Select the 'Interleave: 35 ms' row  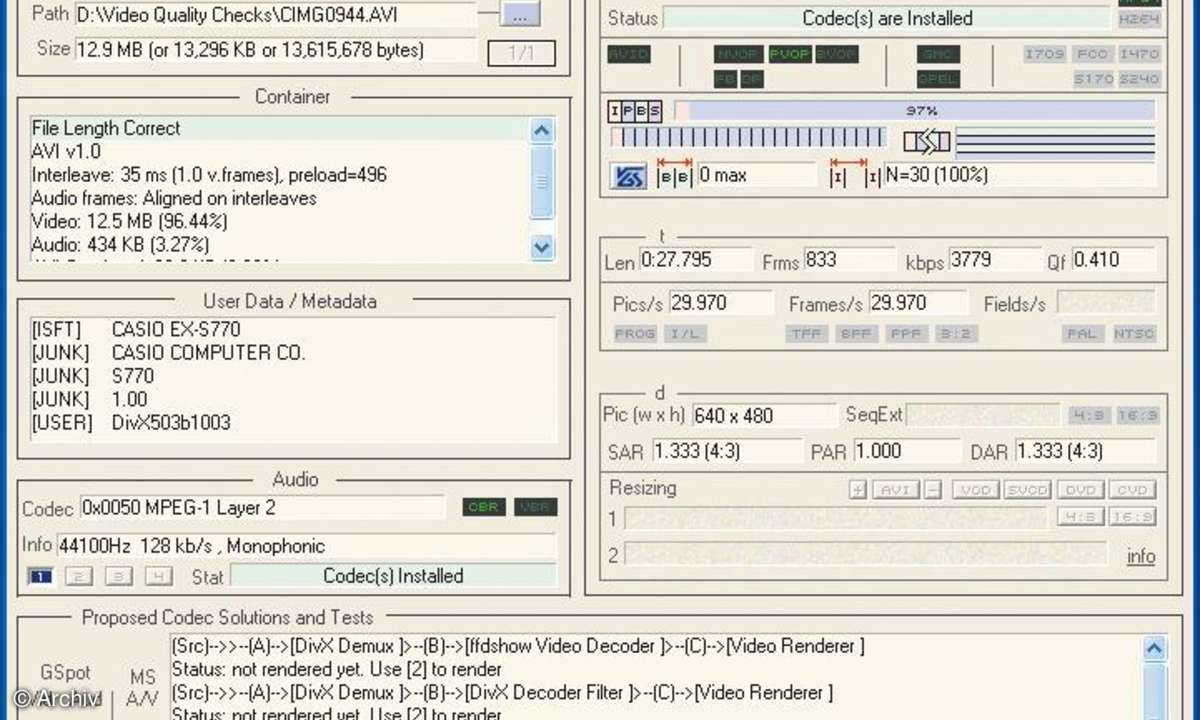click(x=279, y=174)
